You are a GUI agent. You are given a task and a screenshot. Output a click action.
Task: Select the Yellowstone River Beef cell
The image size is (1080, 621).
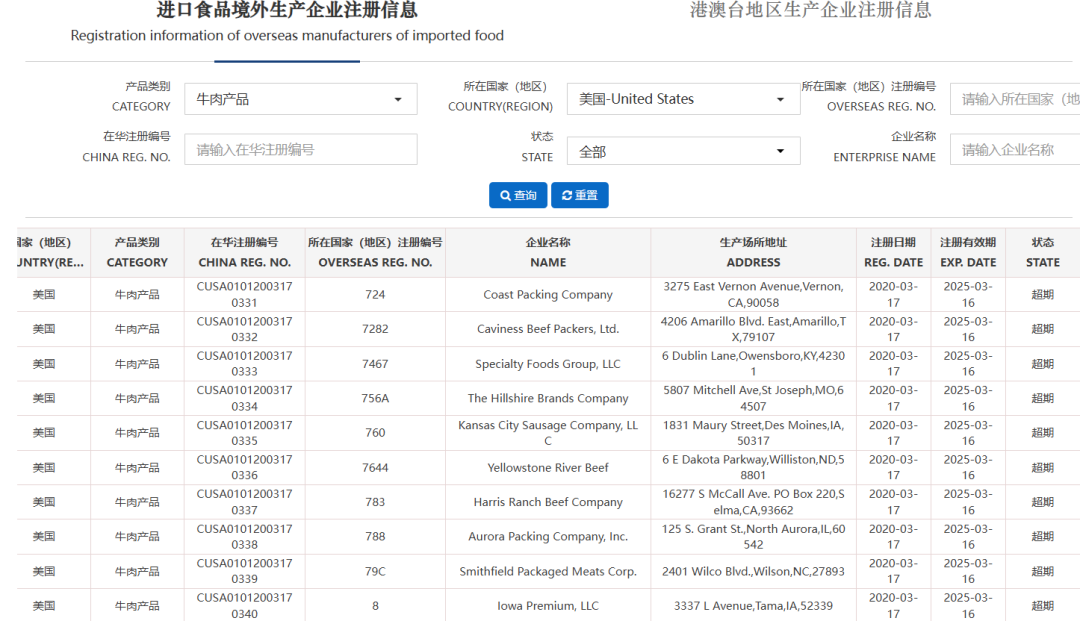pyautogui.click(x=548, y=468)
